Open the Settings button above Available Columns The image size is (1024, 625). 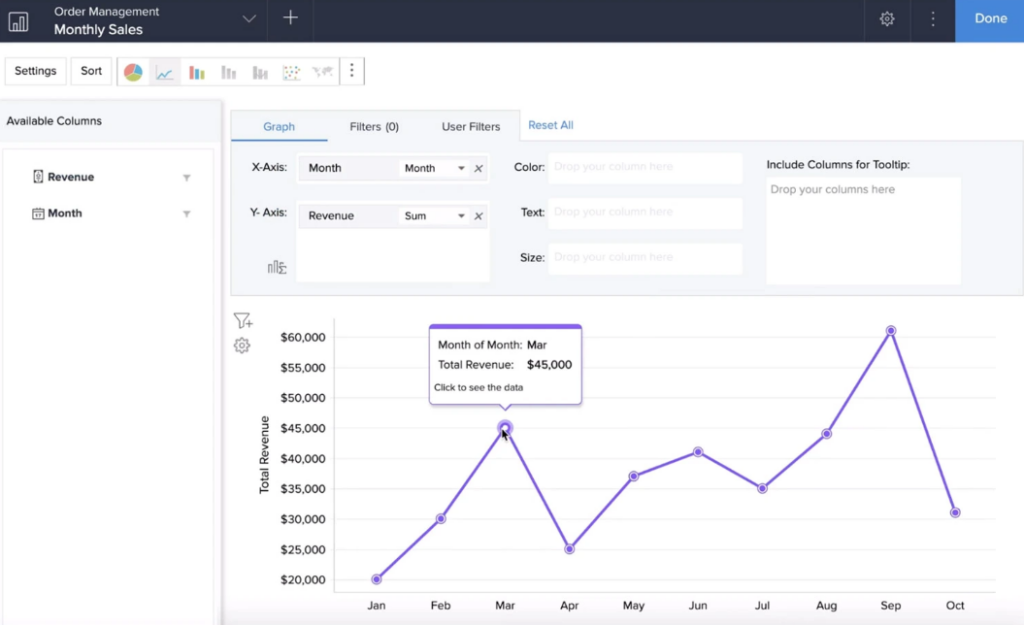[35, 71]
